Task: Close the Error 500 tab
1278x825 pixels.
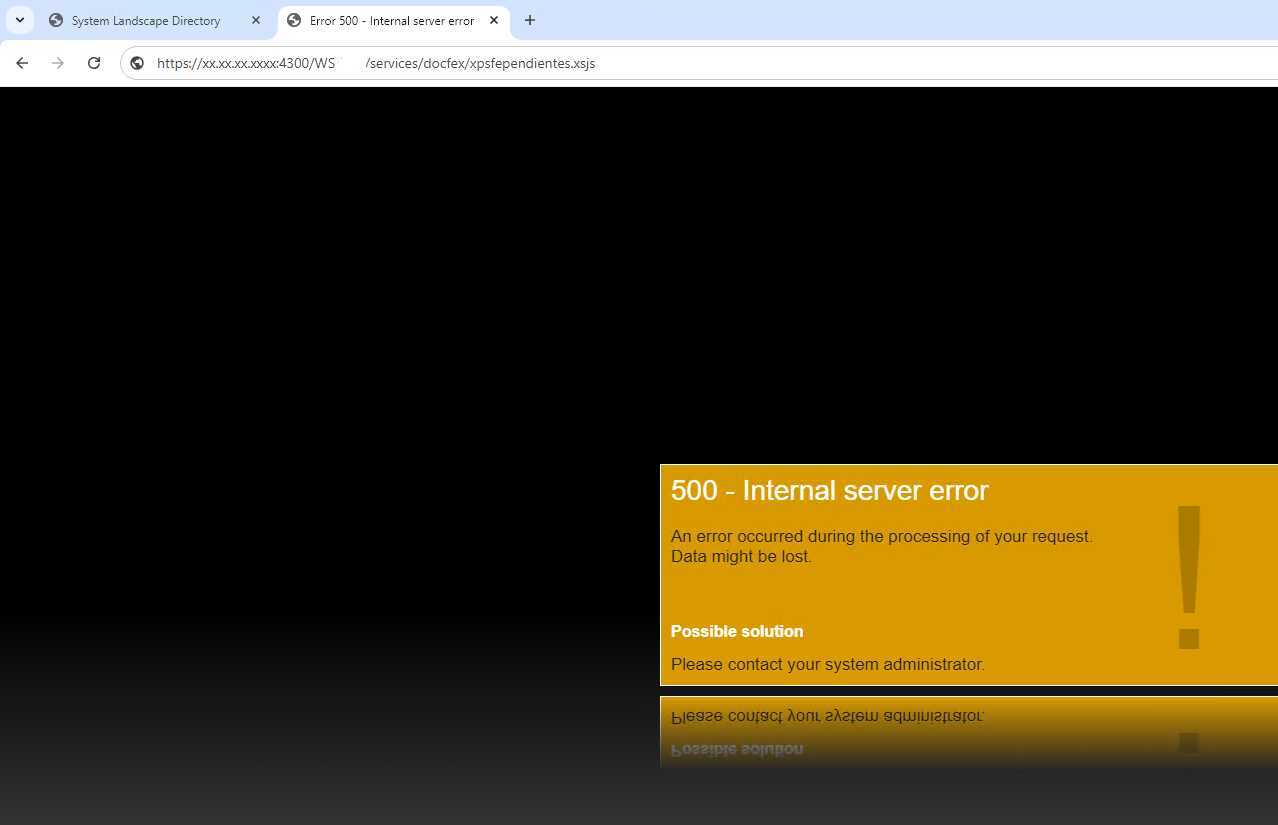Action: tap(494, 20)
